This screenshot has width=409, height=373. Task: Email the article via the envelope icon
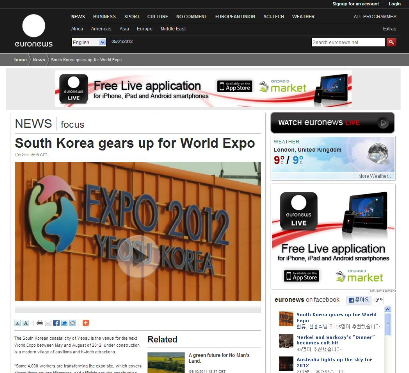coord(48,323)
